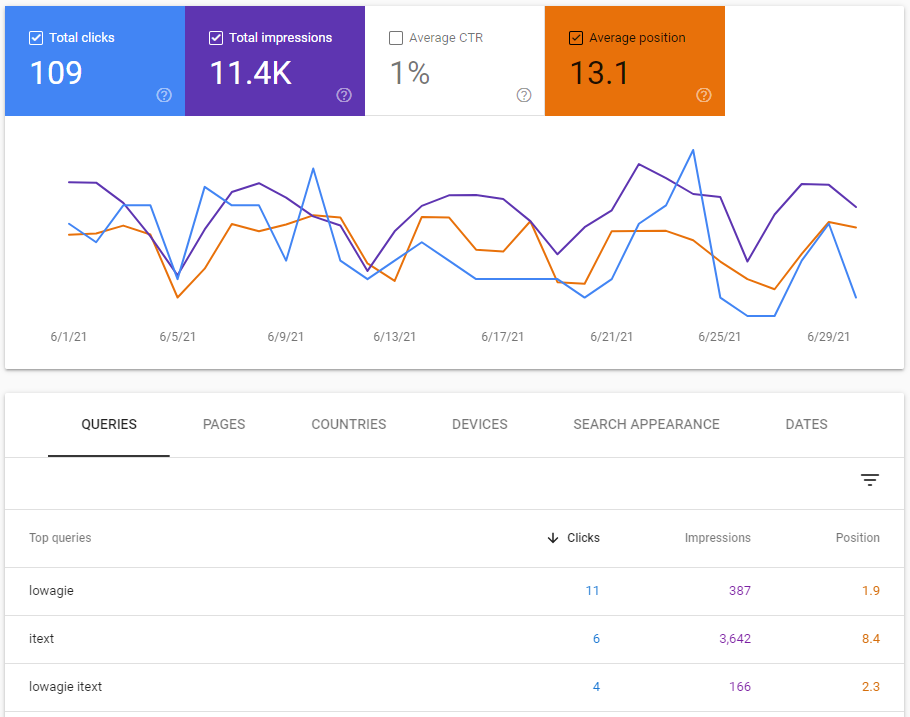Enable the Average CTR checkbox

click(x=396, y=38)
